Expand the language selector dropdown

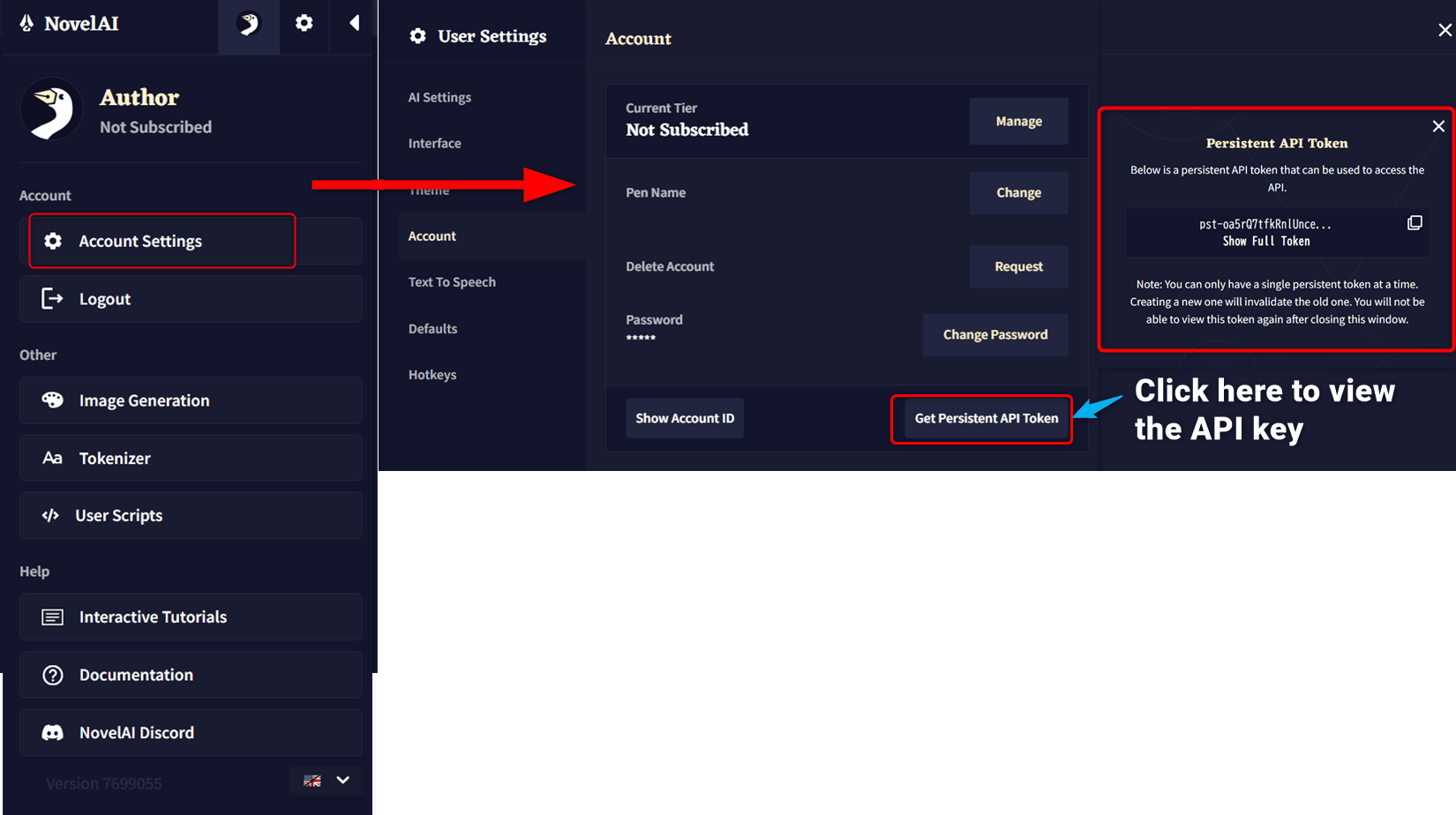pyautogui.click(x=343, y=780)
